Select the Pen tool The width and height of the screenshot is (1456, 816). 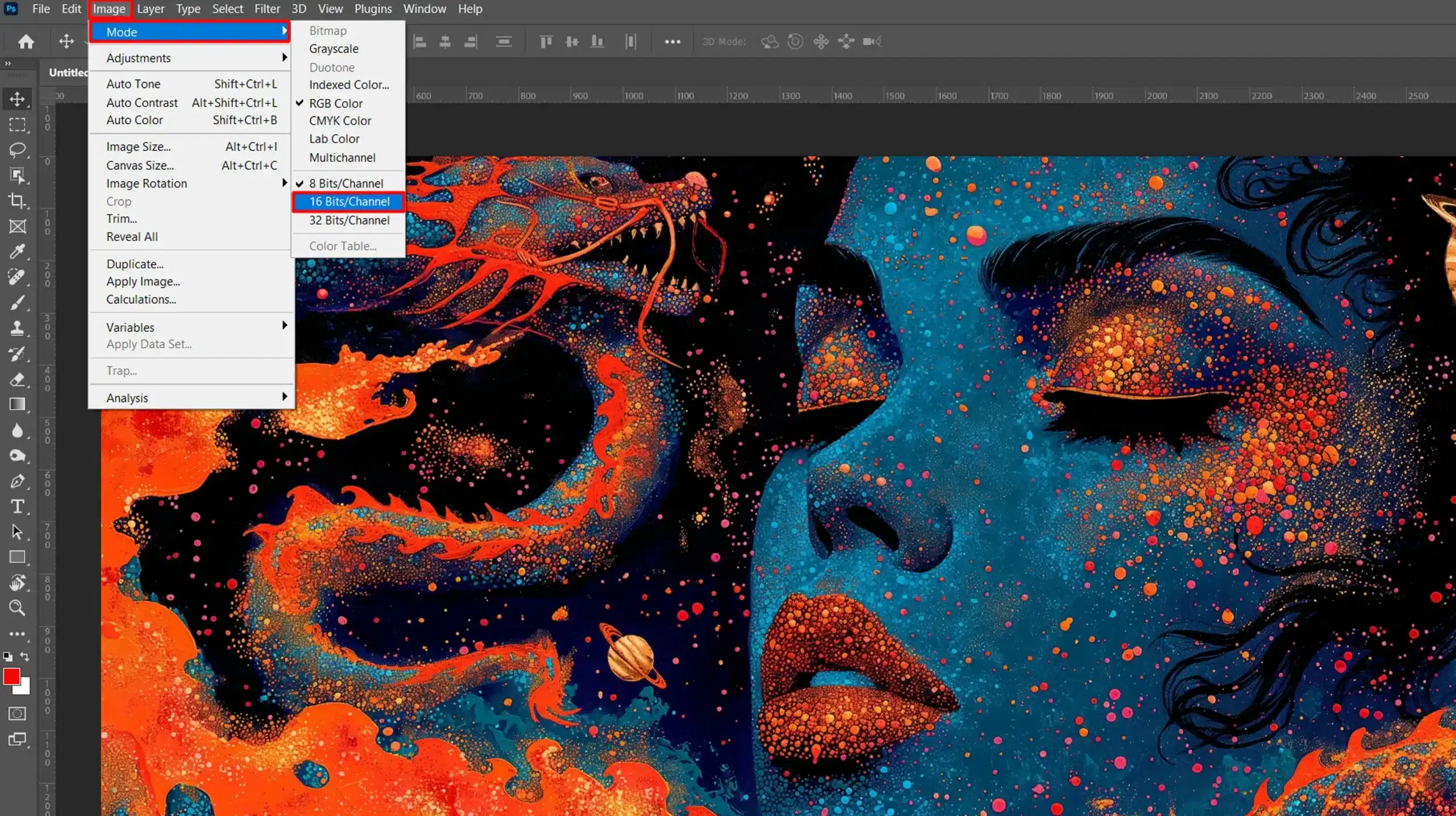click(17, 481)
